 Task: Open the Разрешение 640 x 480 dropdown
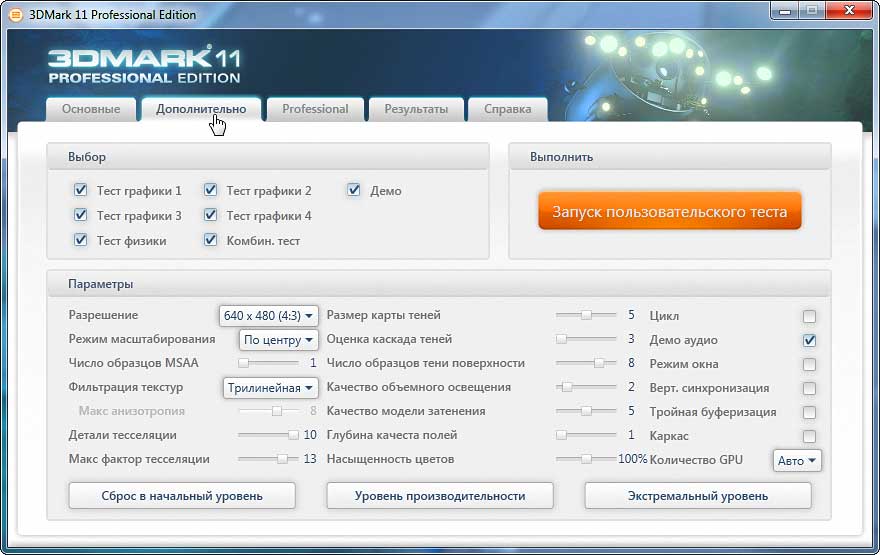268,316
